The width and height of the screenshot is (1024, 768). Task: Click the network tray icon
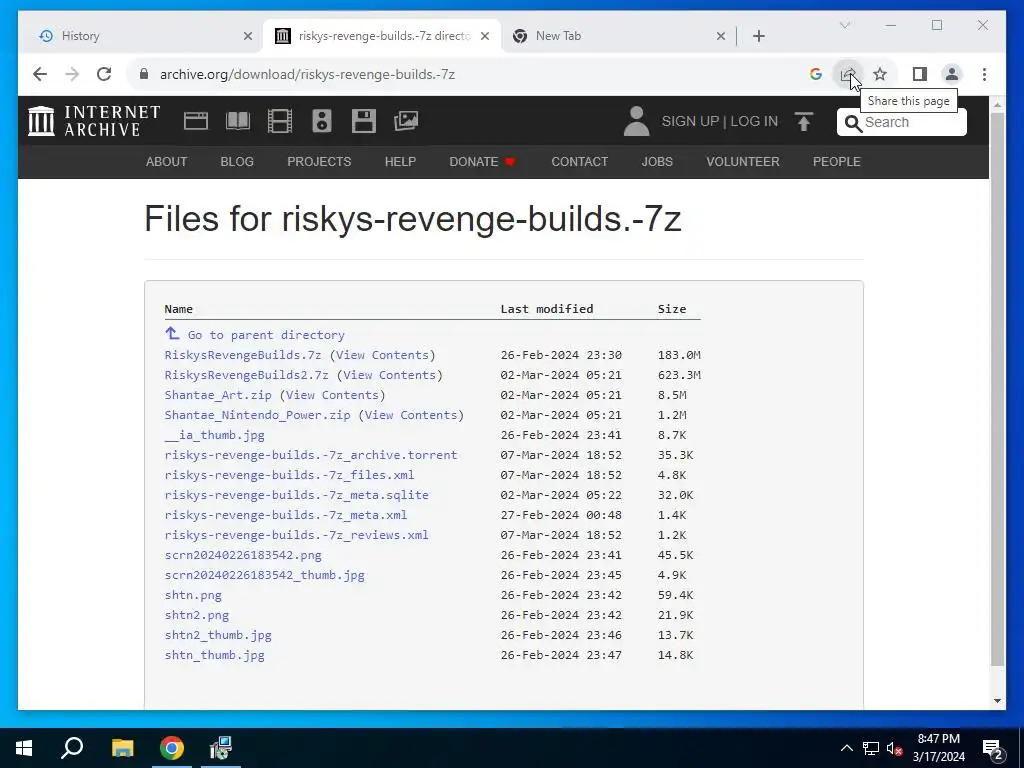point(871,748)
